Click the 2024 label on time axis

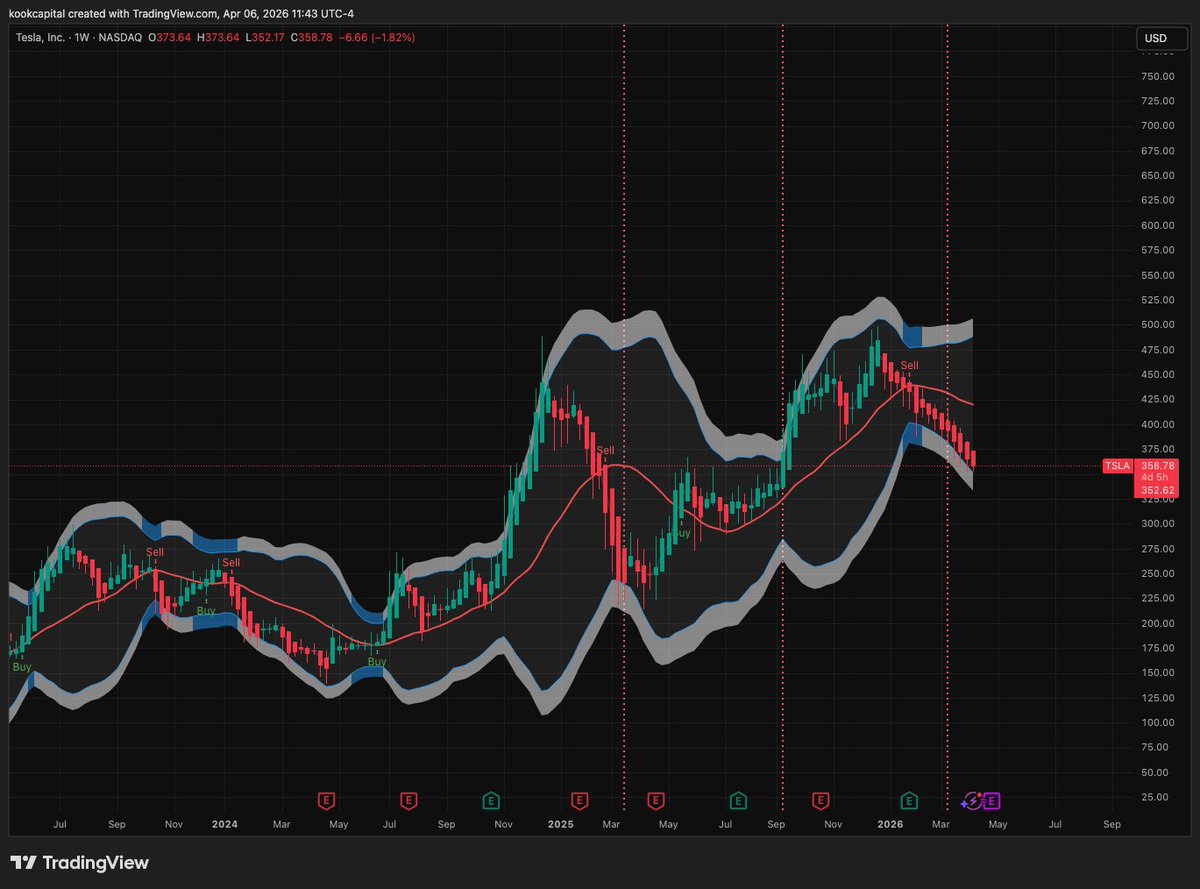click(x=225, y=825)
